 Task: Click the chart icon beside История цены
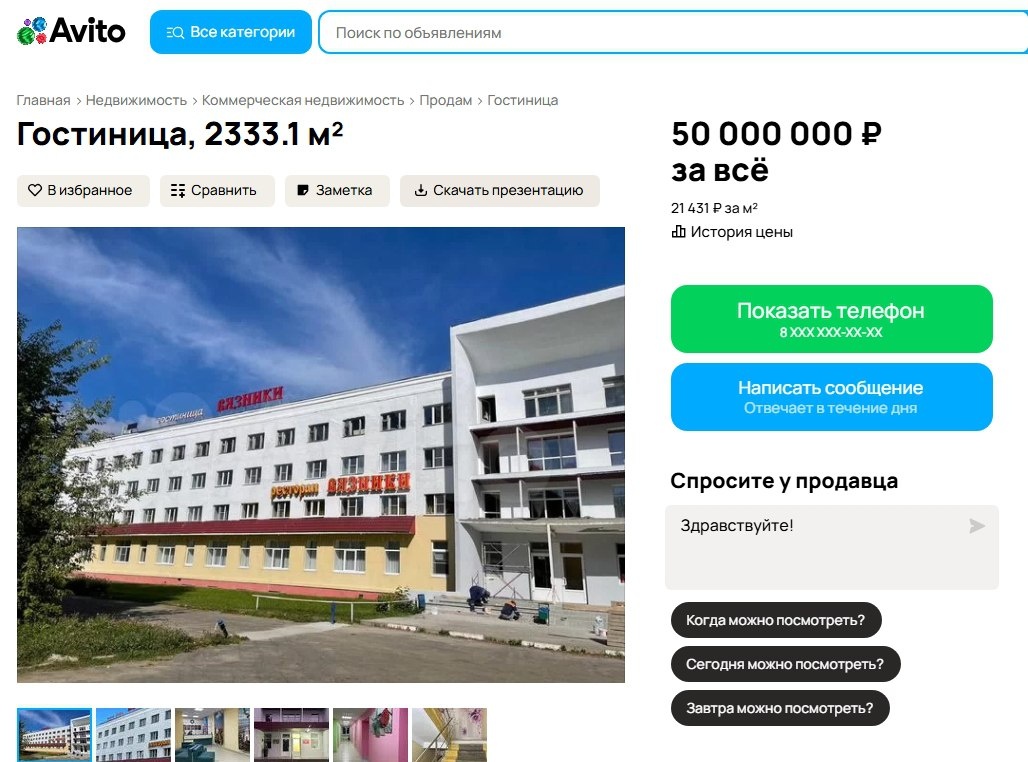point(679,231)
